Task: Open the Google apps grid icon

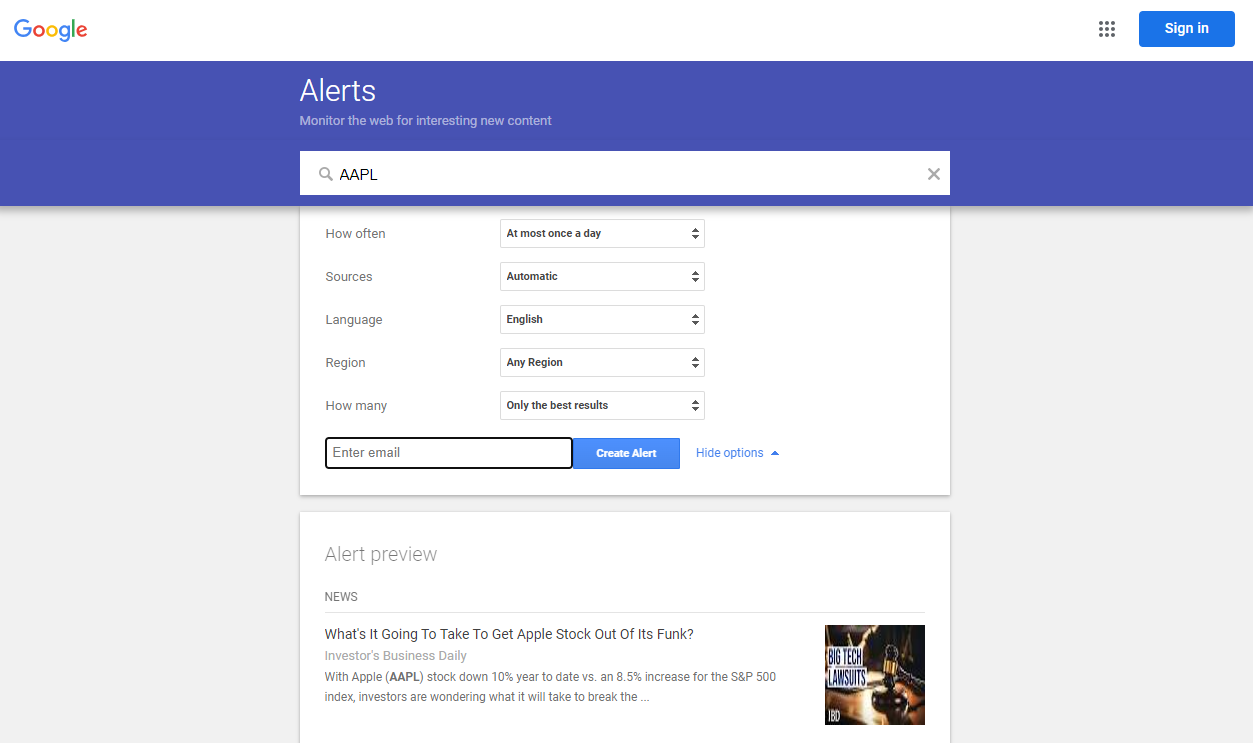Action: [x=1106, y=29]
